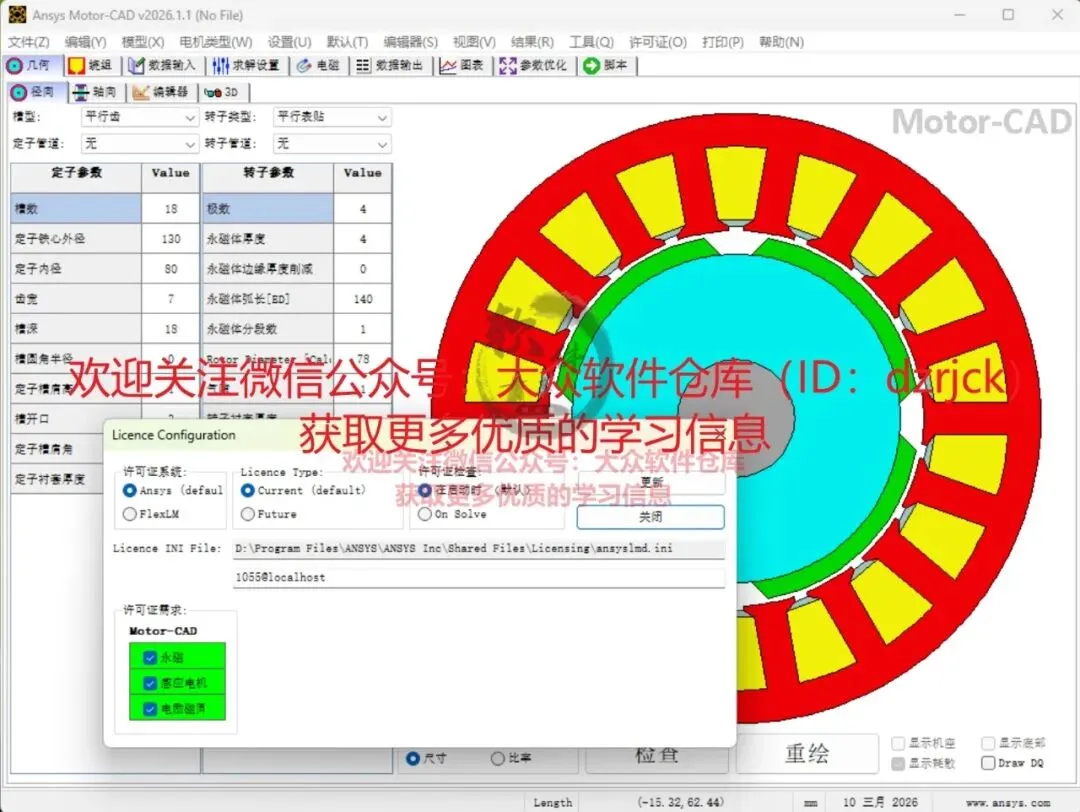Open the 视图(V) menu
The image size is (1080, 812).
pyautogui.click(x=474, y=42)
